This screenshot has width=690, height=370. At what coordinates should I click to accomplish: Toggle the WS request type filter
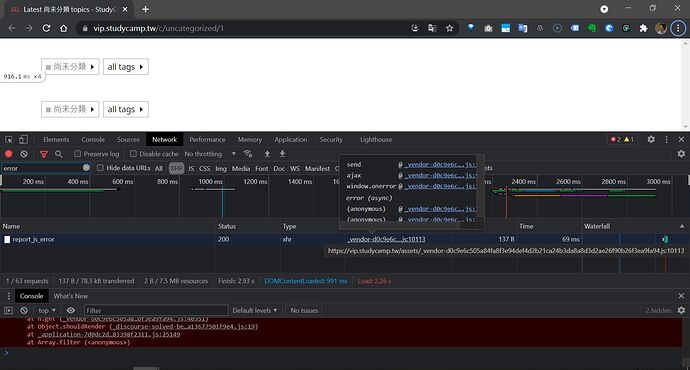(x=295, y=168)
